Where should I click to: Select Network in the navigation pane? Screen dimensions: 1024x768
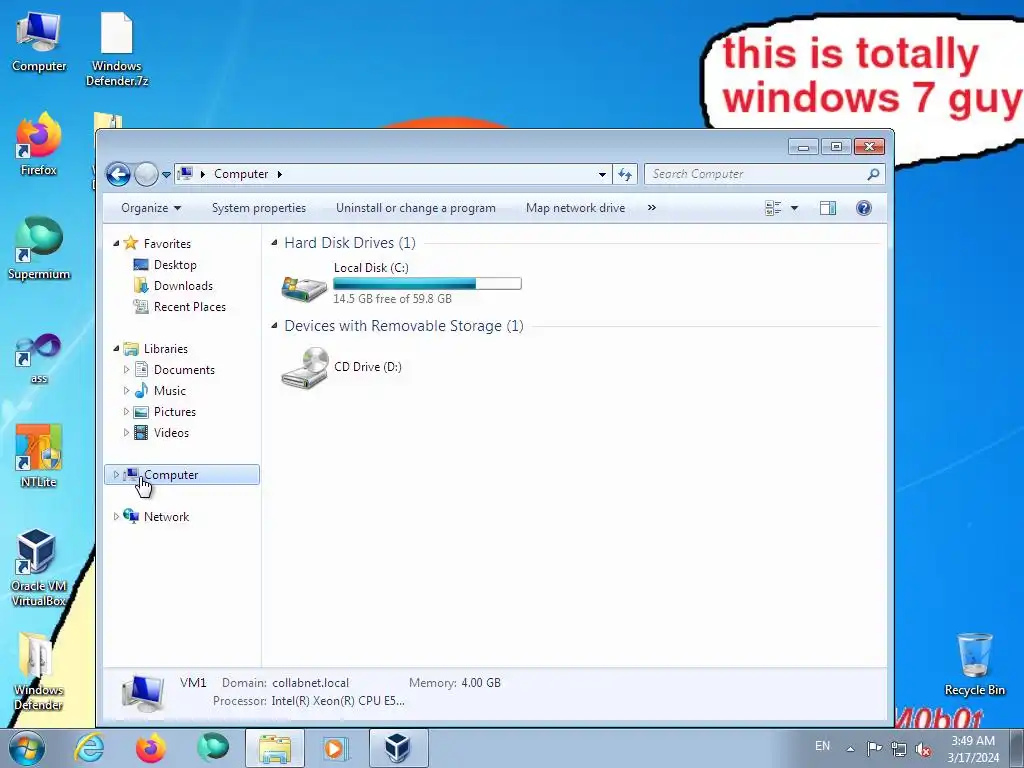[x=166, y=517]
